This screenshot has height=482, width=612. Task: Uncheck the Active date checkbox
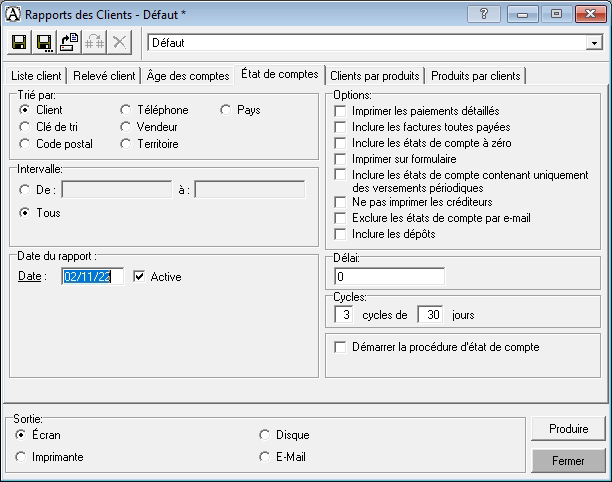click(x=140, y=276)
